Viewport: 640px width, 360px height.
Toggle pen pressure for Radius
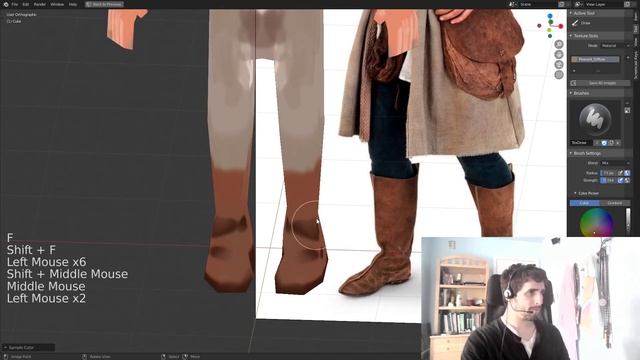point(620,173)
